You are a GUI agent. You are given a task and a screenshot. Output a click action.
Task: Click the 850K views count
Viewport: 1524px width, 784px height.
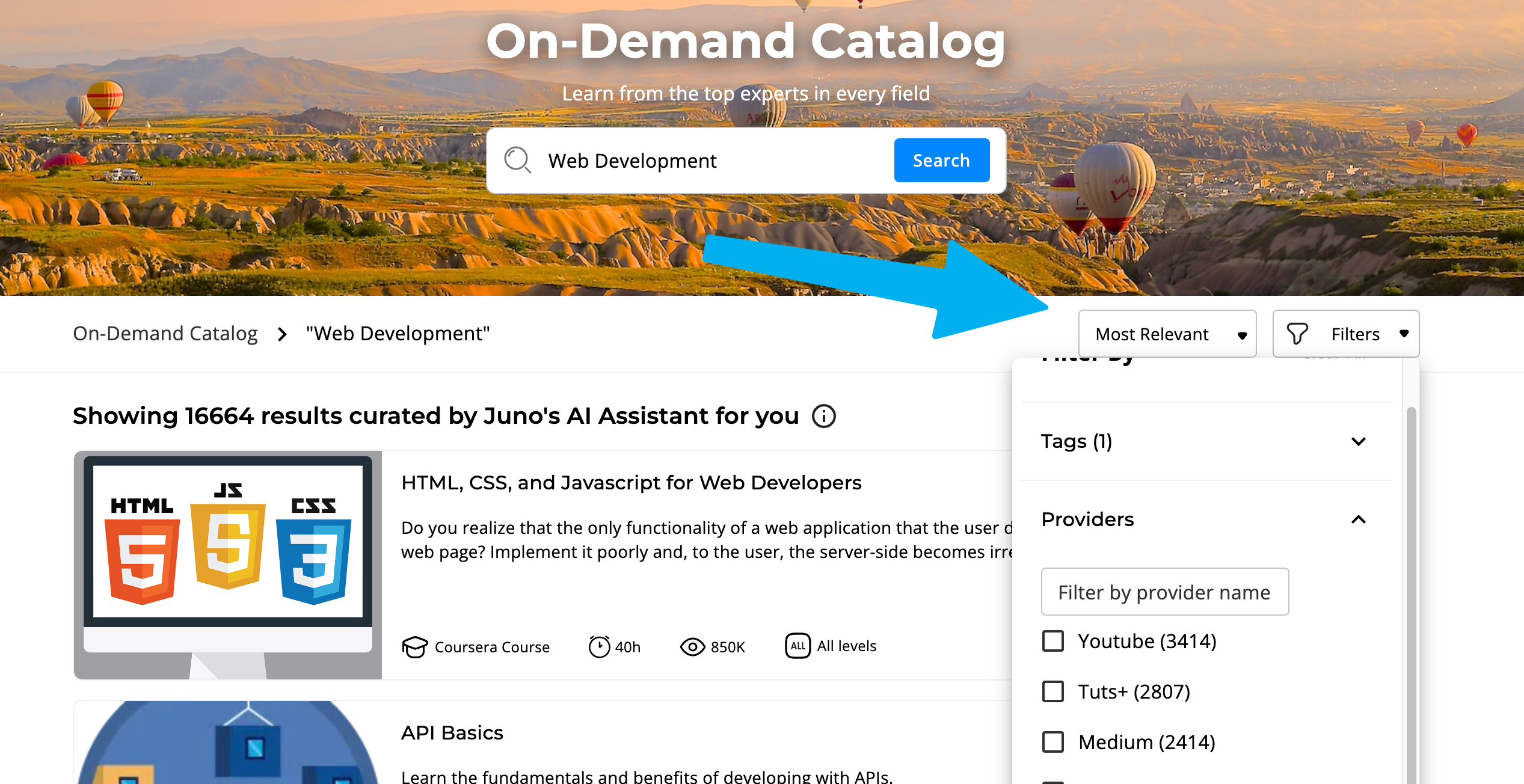click(x=728, y=647)
